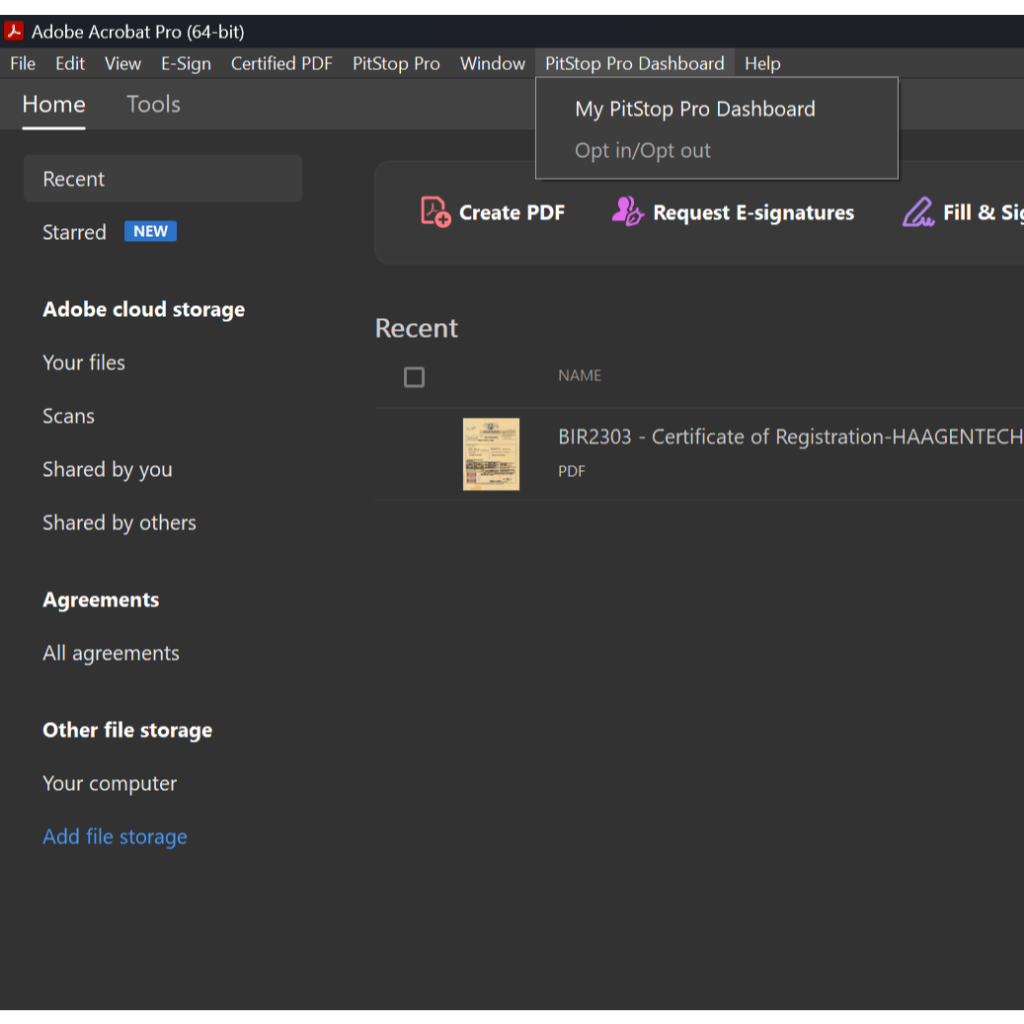Screen dimensions: 1024x1024
Task: Click the Request E-signatures icon
Action: (x=627, y=212)
